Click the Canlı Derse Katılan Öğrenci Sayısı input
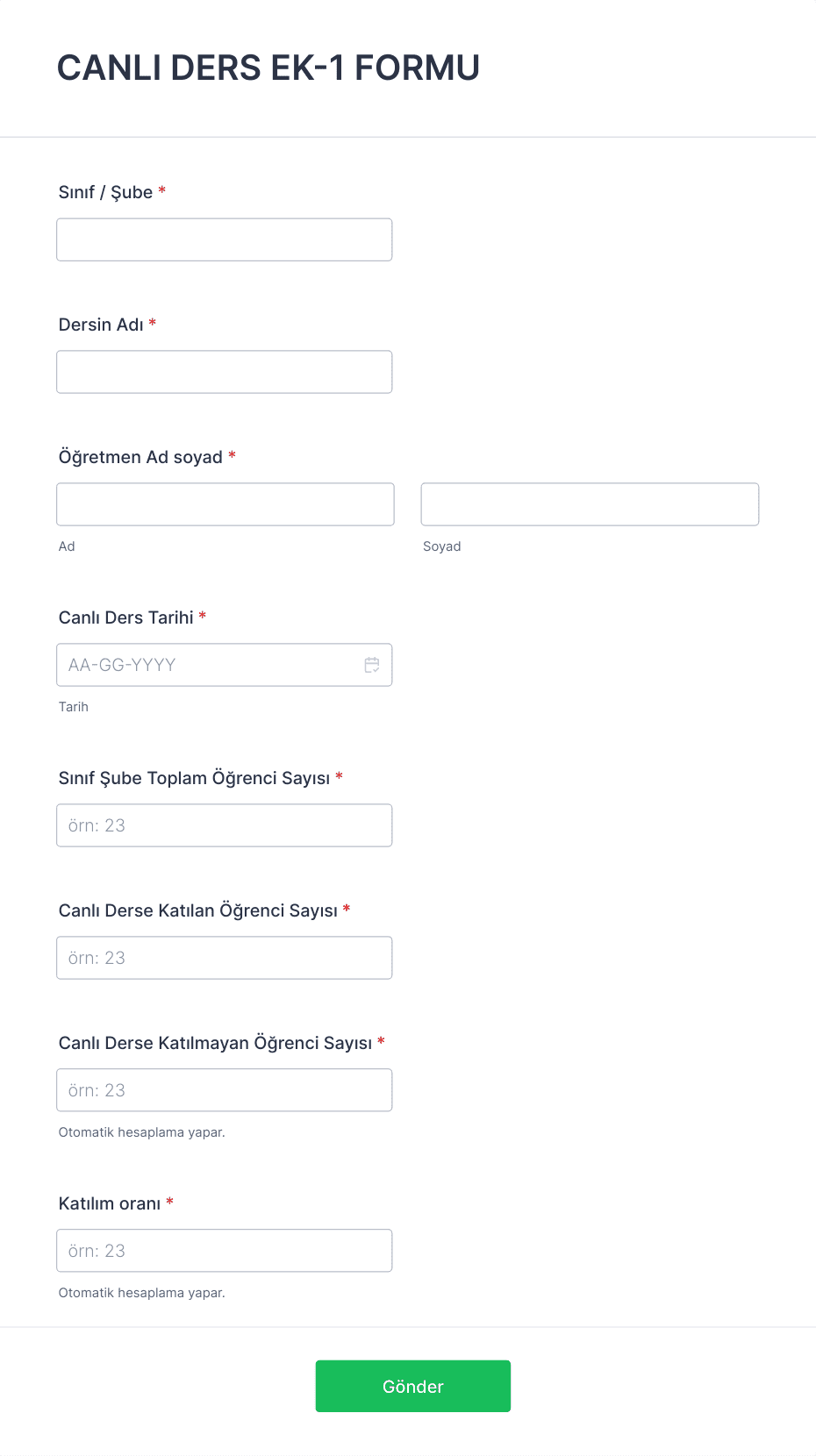The width and height of the screenshot is (816, 1456). (225, 958)
